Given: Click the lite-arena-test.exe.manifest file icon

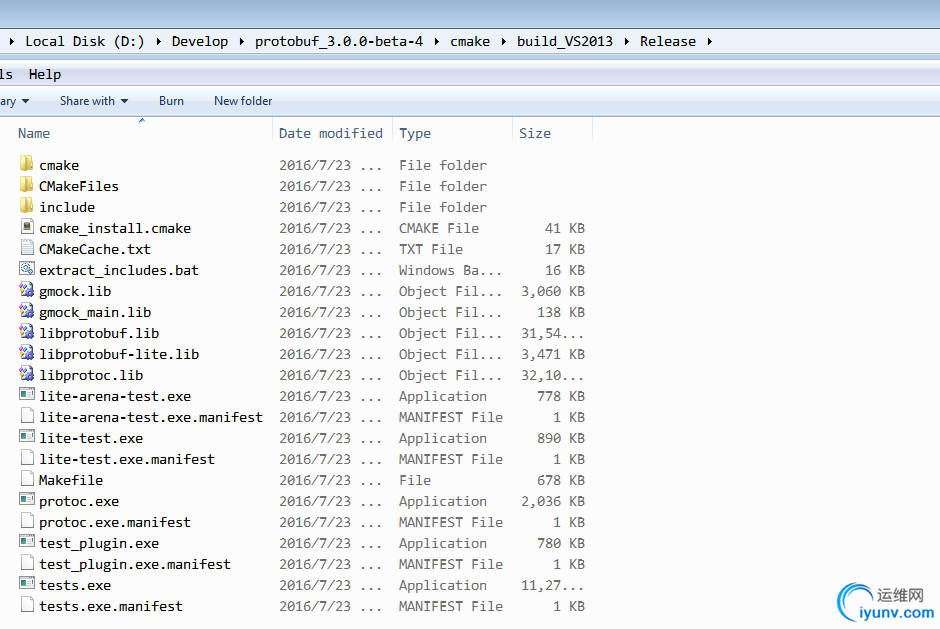Looking at the screenshot, I should click(26, 416).
